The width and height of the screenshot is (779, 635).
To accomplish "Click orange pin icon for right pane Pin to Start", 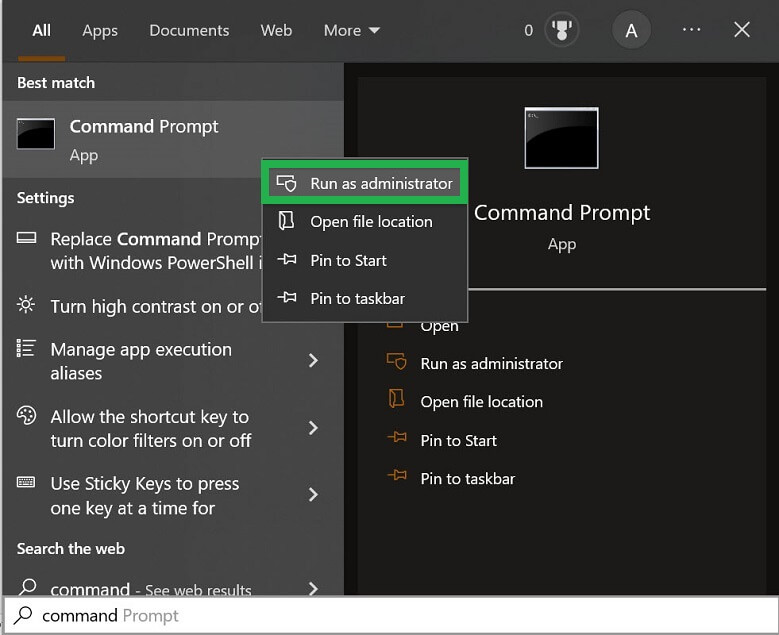I will click(396, 437).
